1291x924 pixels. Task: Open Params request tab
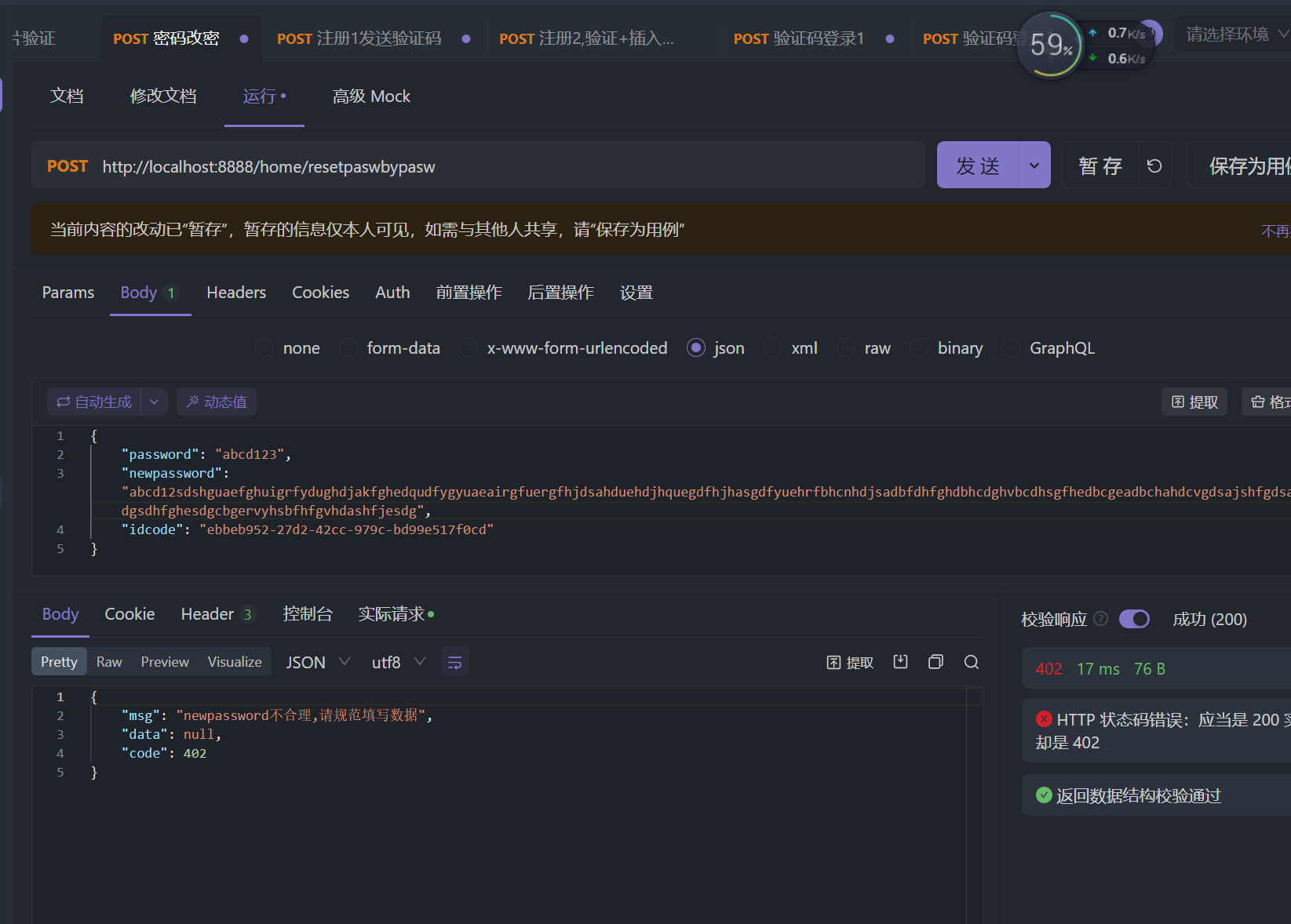[68, 292]
